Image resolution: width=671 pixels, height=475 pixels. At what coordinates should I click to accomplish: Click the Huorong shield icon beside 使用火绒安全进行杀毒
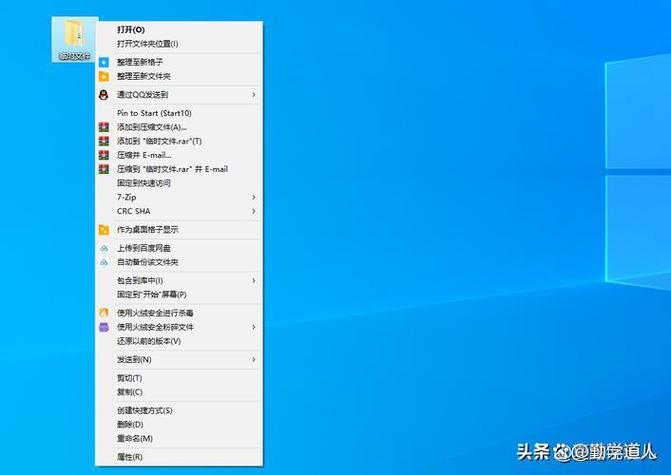point(104,313)
